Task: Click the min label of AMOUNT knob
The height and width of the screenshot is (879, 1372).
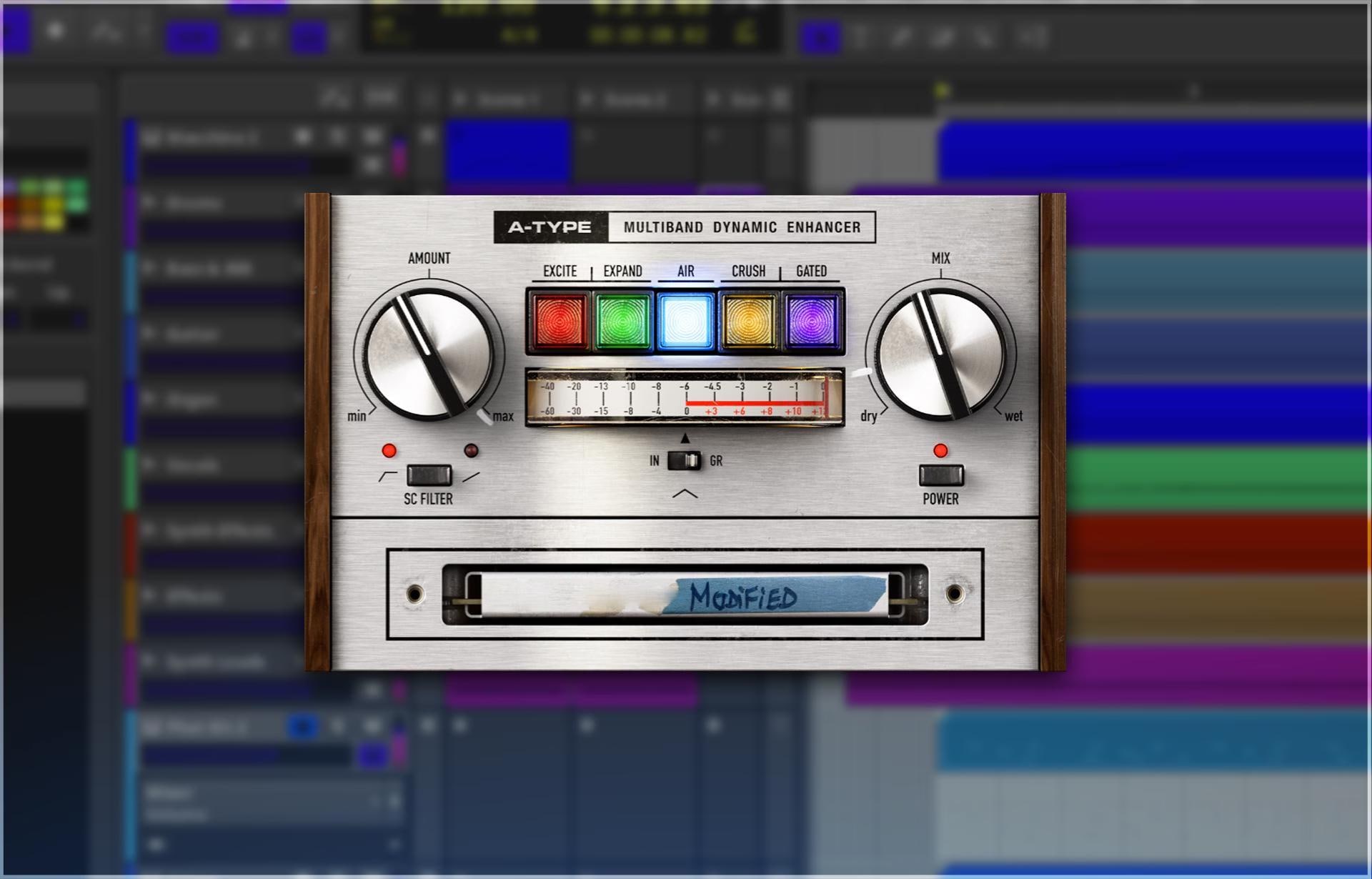Action: pyautogui.click(x=357, y=416)
